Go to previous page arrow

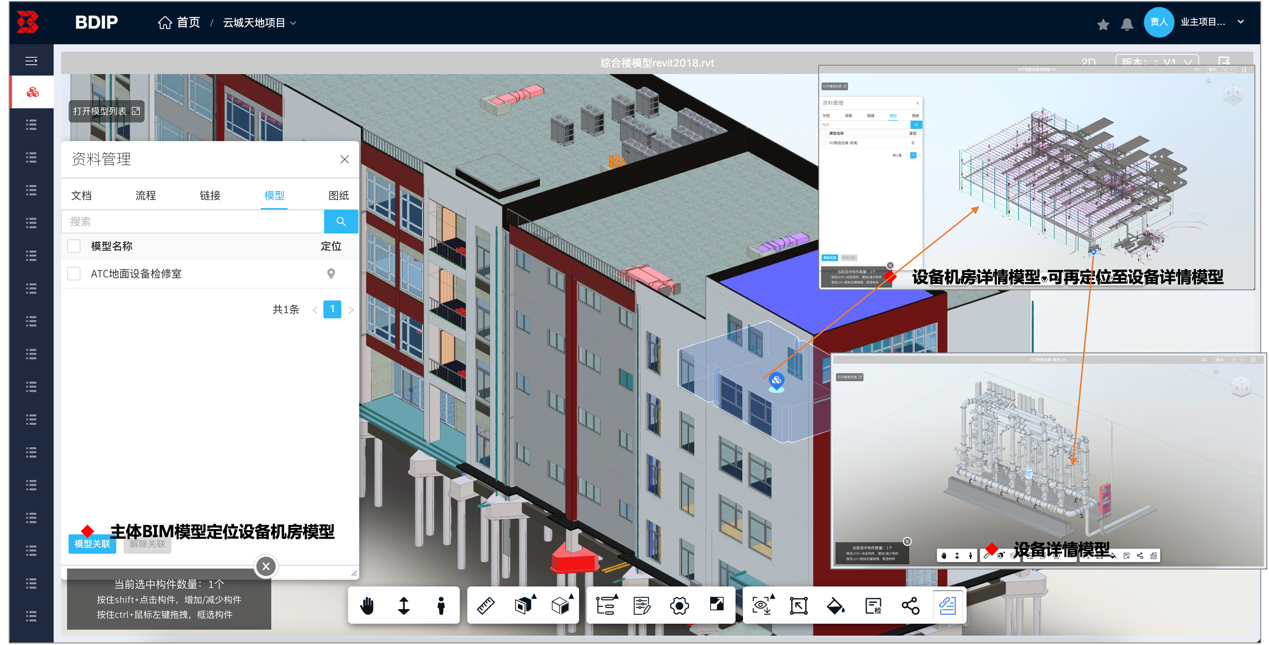pyautogui.click(x=315, y=310)
